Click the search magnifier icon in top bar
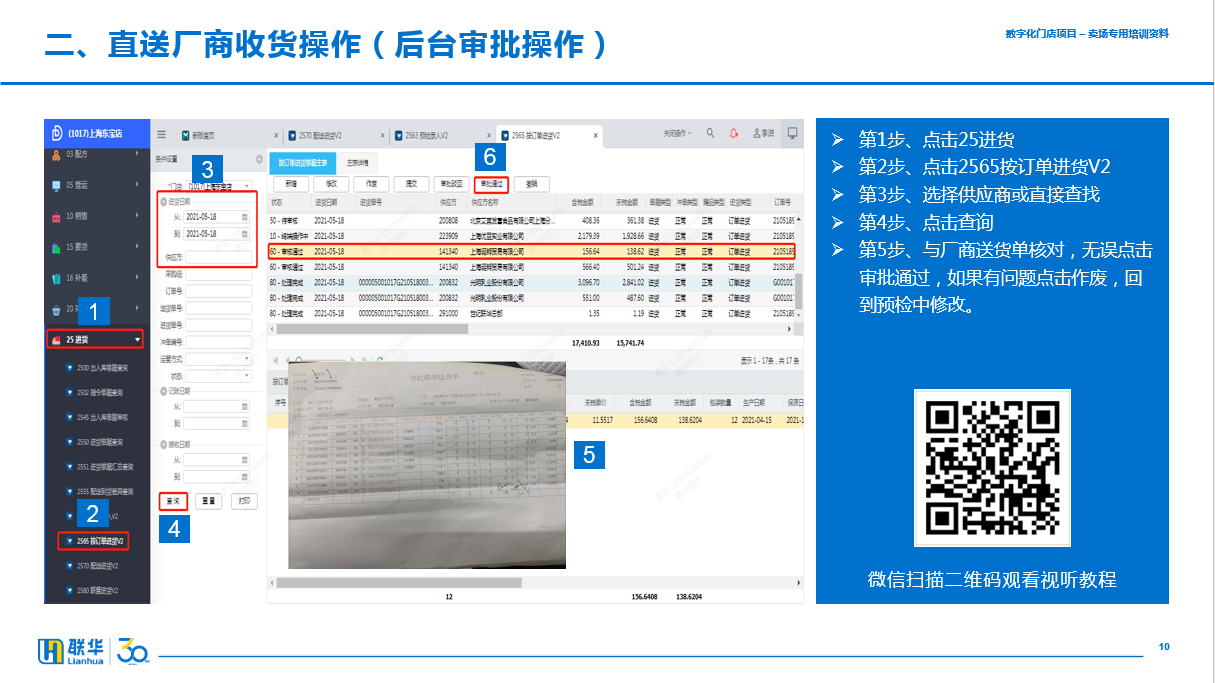This screenshot has height=683, width=1215. pyautogui.click(x=710, y=133)
